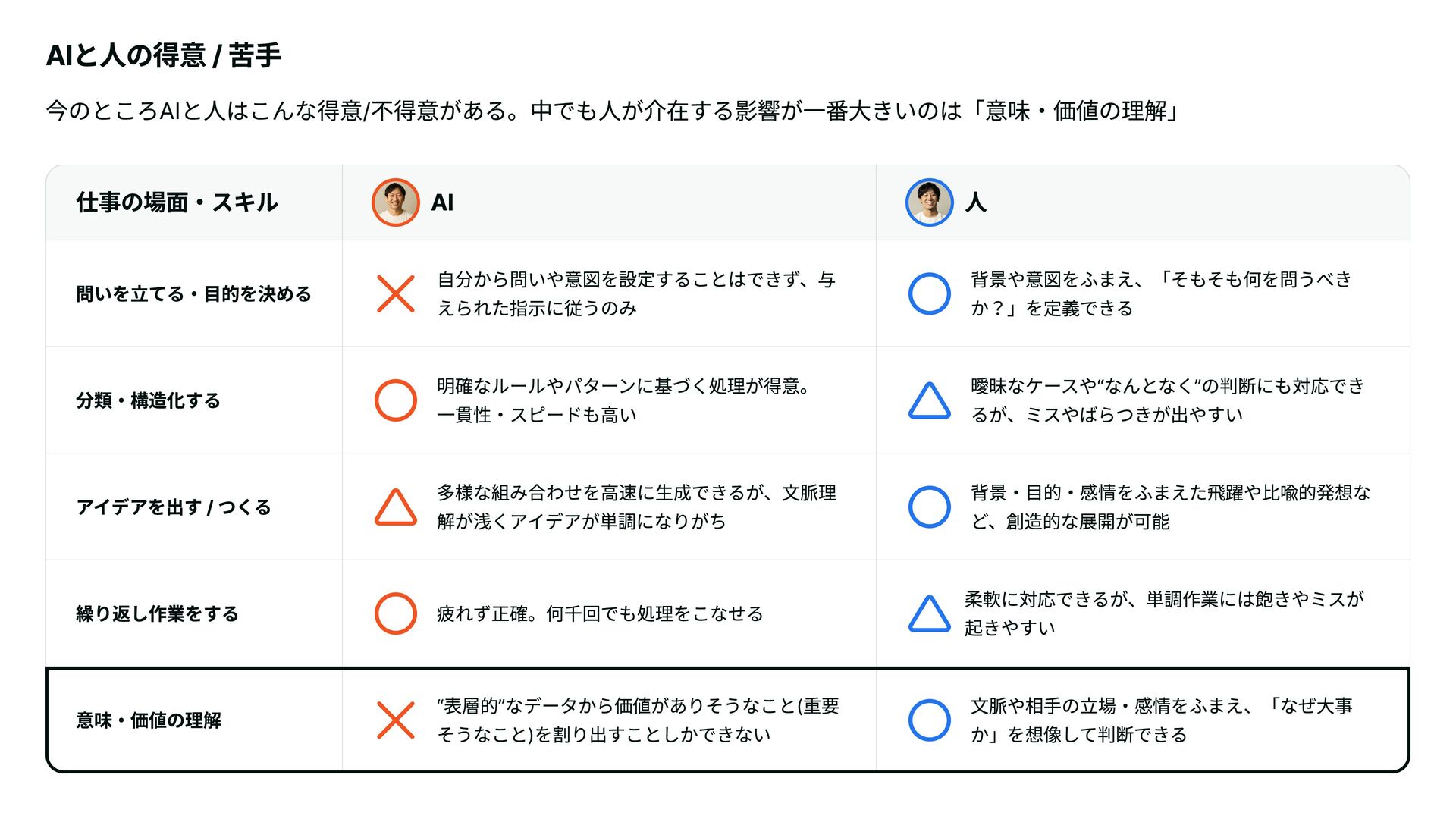Select the 分類・構造化する row label
The image size is (1456, 819).
(148, 400)
